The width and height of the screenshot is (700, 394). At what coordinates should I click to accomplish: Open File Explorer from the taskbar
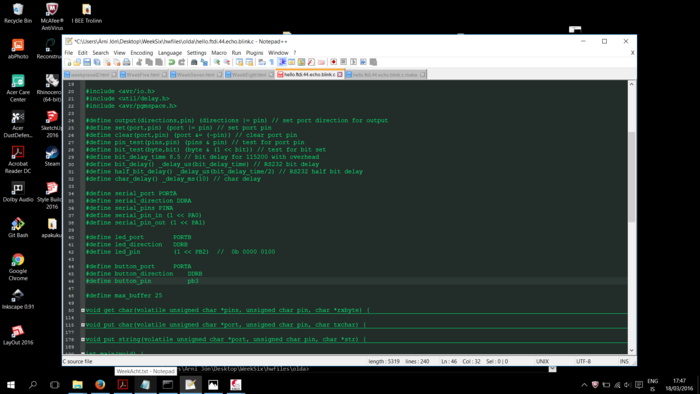click(x=77, y=385)
